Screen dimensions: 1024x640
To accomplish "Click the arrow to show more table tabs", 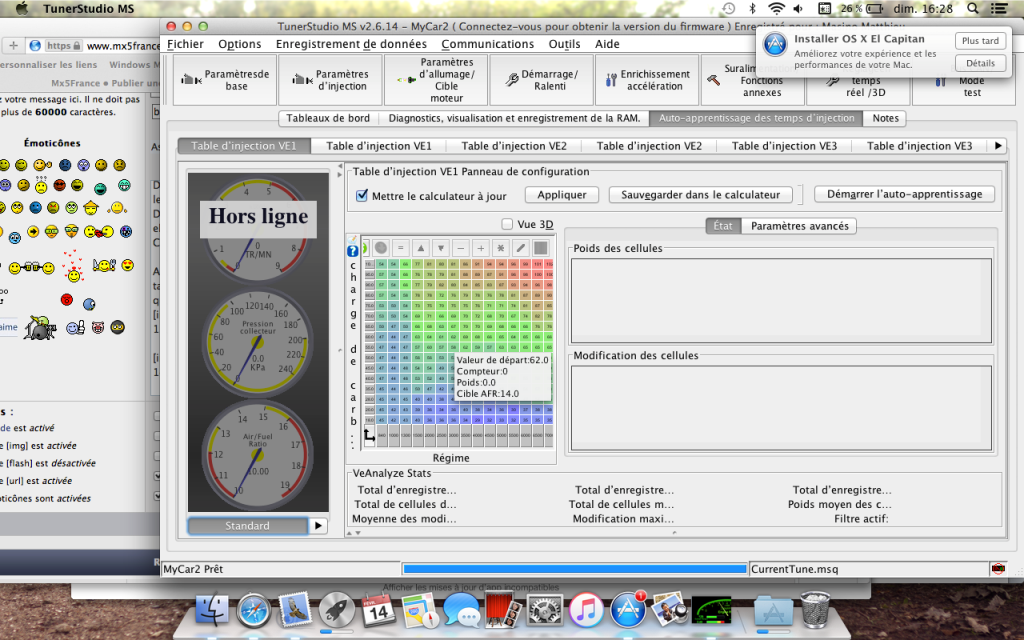I will point(998,146).
